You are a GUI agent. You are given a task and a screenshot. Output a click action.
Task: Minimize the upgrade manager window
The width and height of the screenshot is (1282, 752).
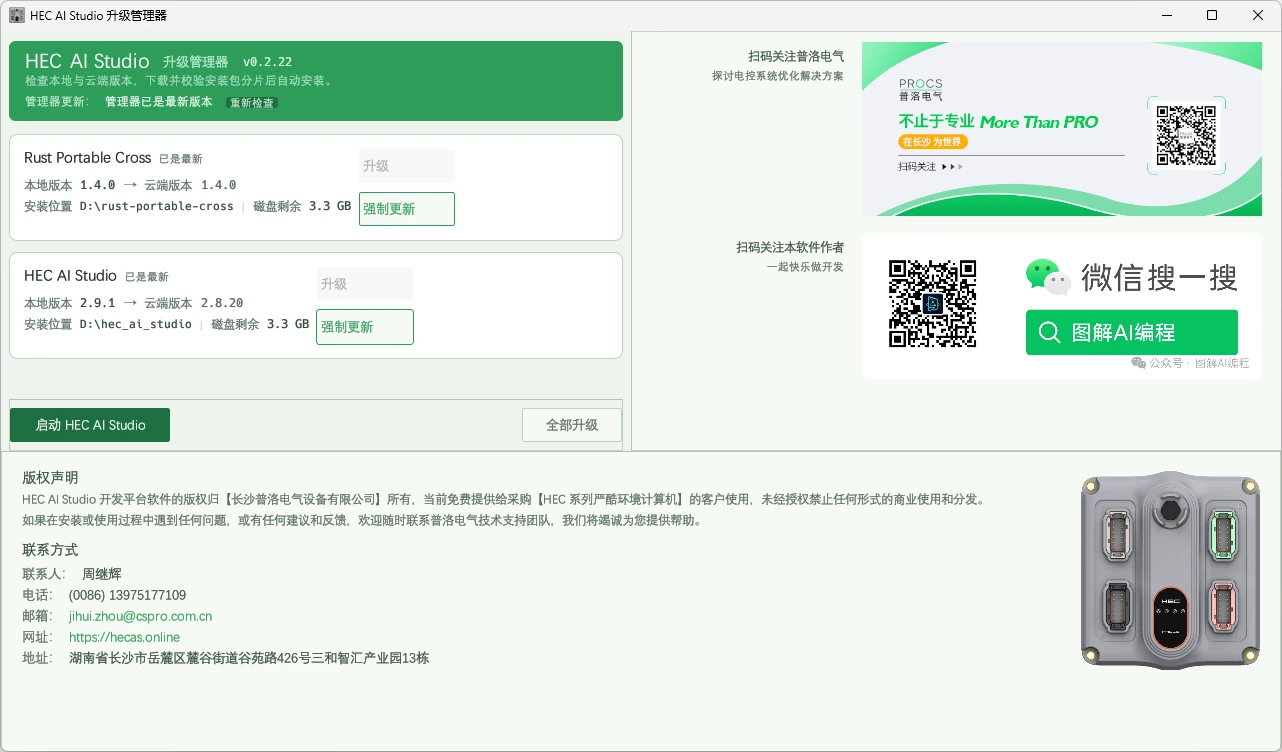click(x=1166, y=15)
